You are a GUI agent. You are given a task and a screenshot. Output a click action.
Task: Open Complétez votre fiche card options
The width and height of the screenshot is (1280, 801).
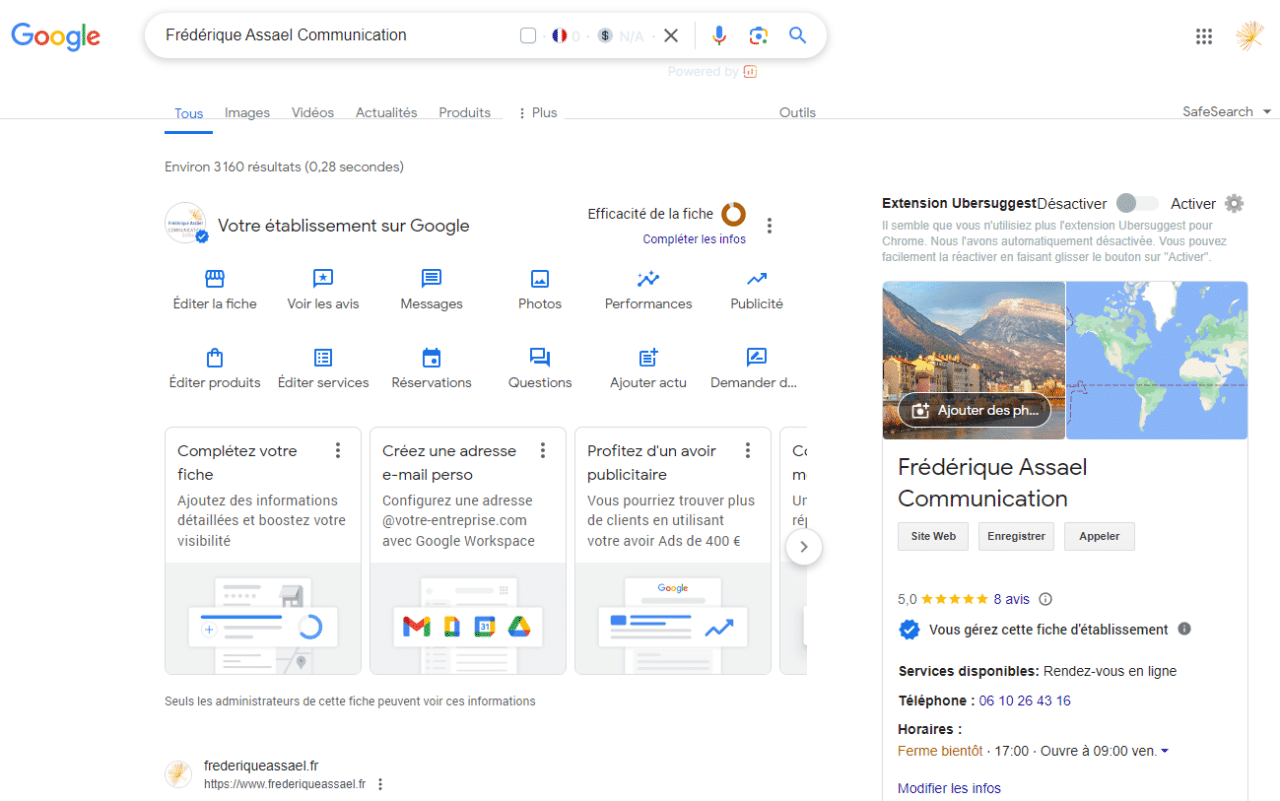coord(338,451)
